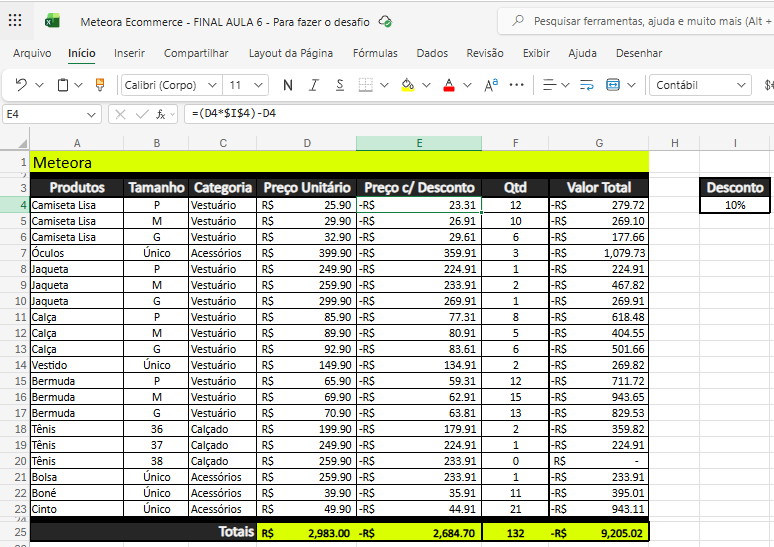Screen dimensions: 774x547
Task: Click the font size adjust icon
Action: pyautogui.click(x=491, y=85)
